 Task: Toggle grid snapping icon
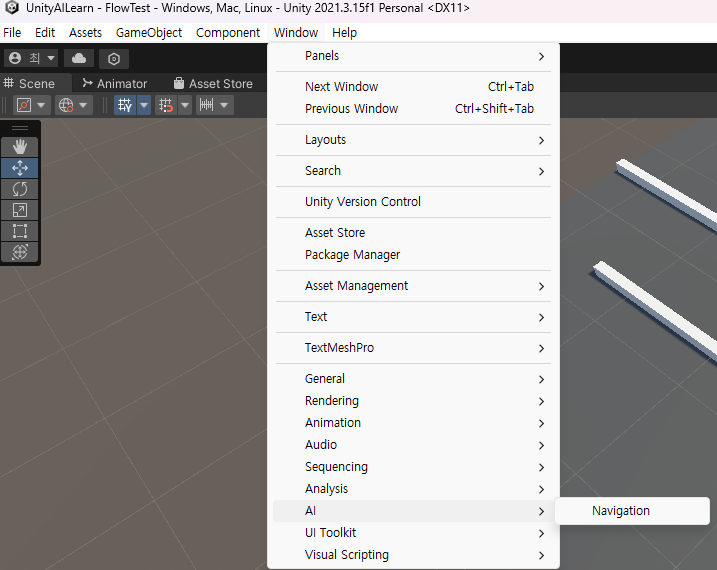(x=166, y=105)
